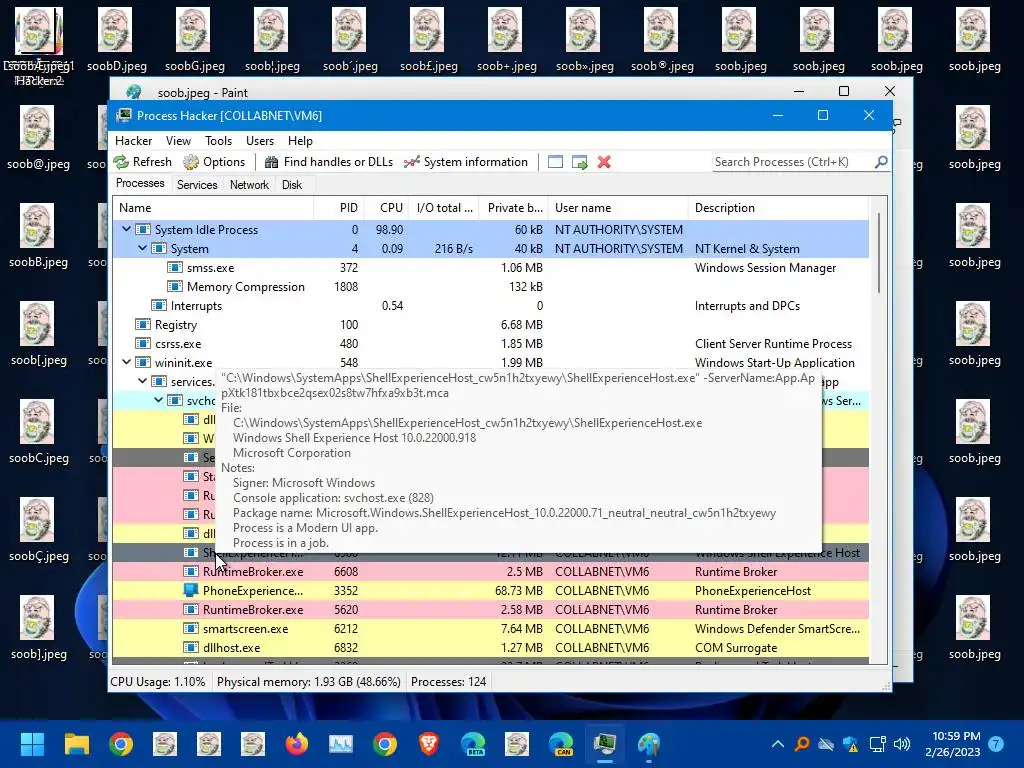Click the Processes: 124 status entry
This screenshot has width=1024, height=768.
449,682
